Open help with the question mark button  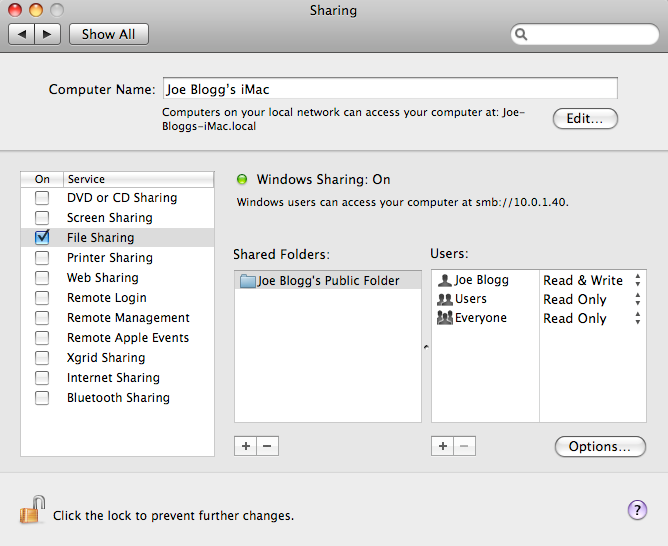(637, 510)
